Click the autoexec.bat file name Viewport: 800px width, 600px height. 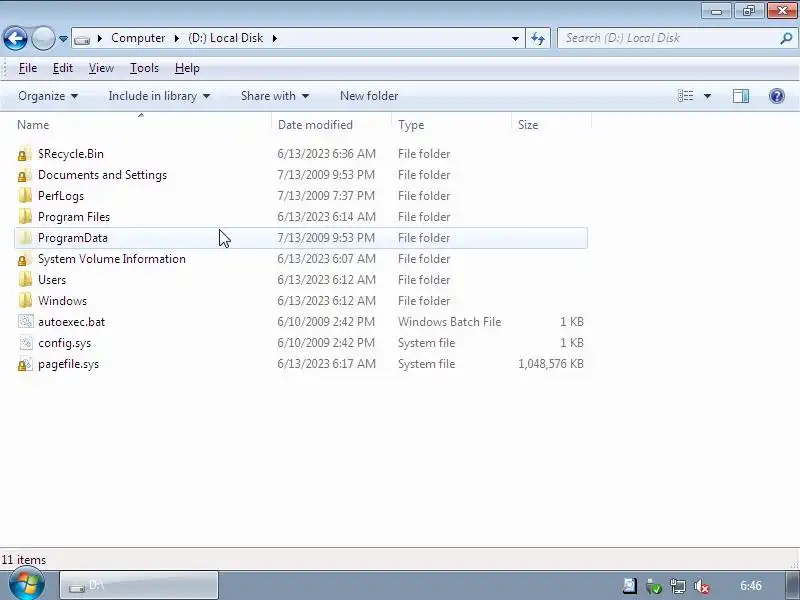click(71, 322)
